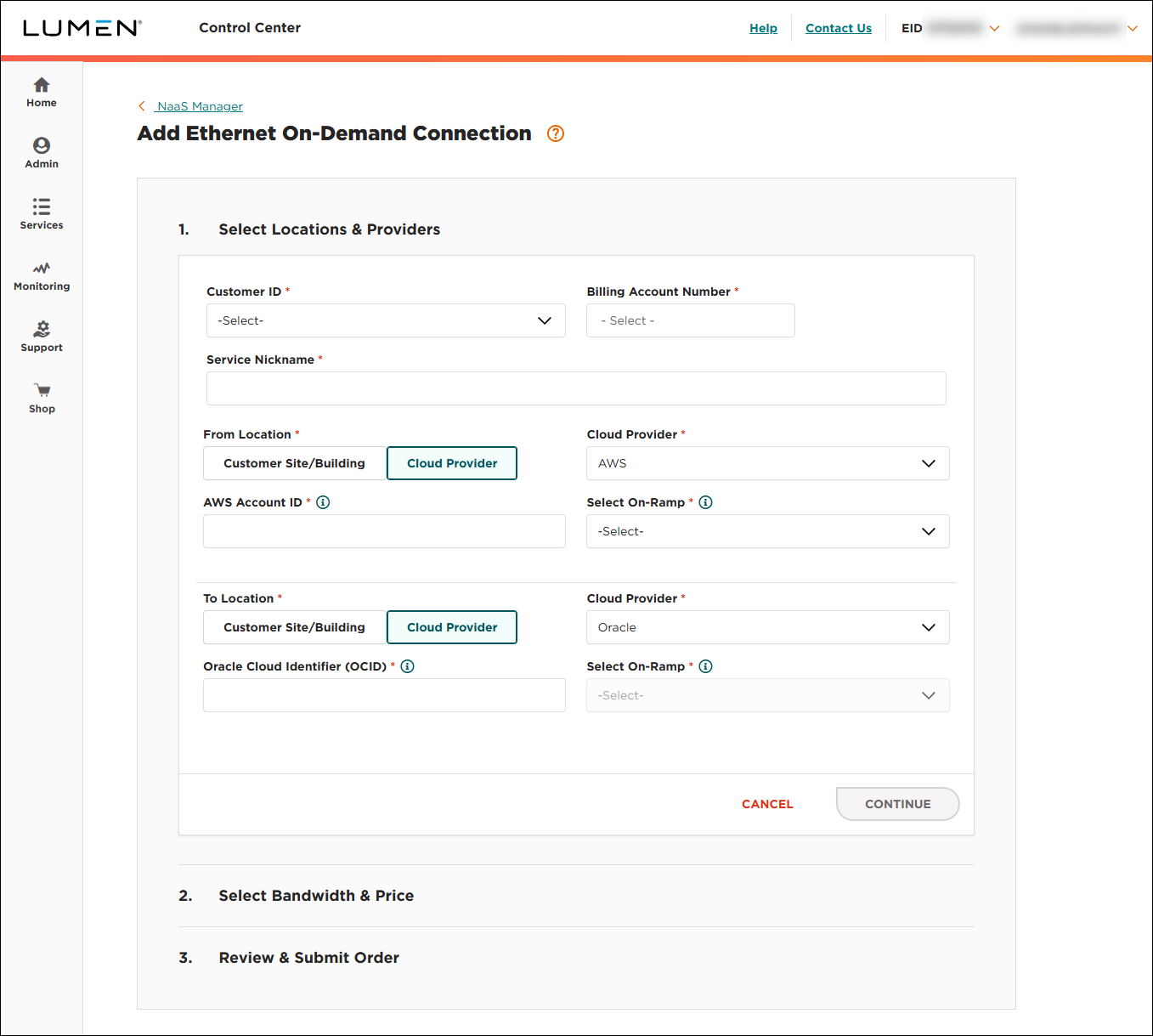1153x1036 pixels.
Task: Go back to NaaS Manager
Action: [200, 106]
